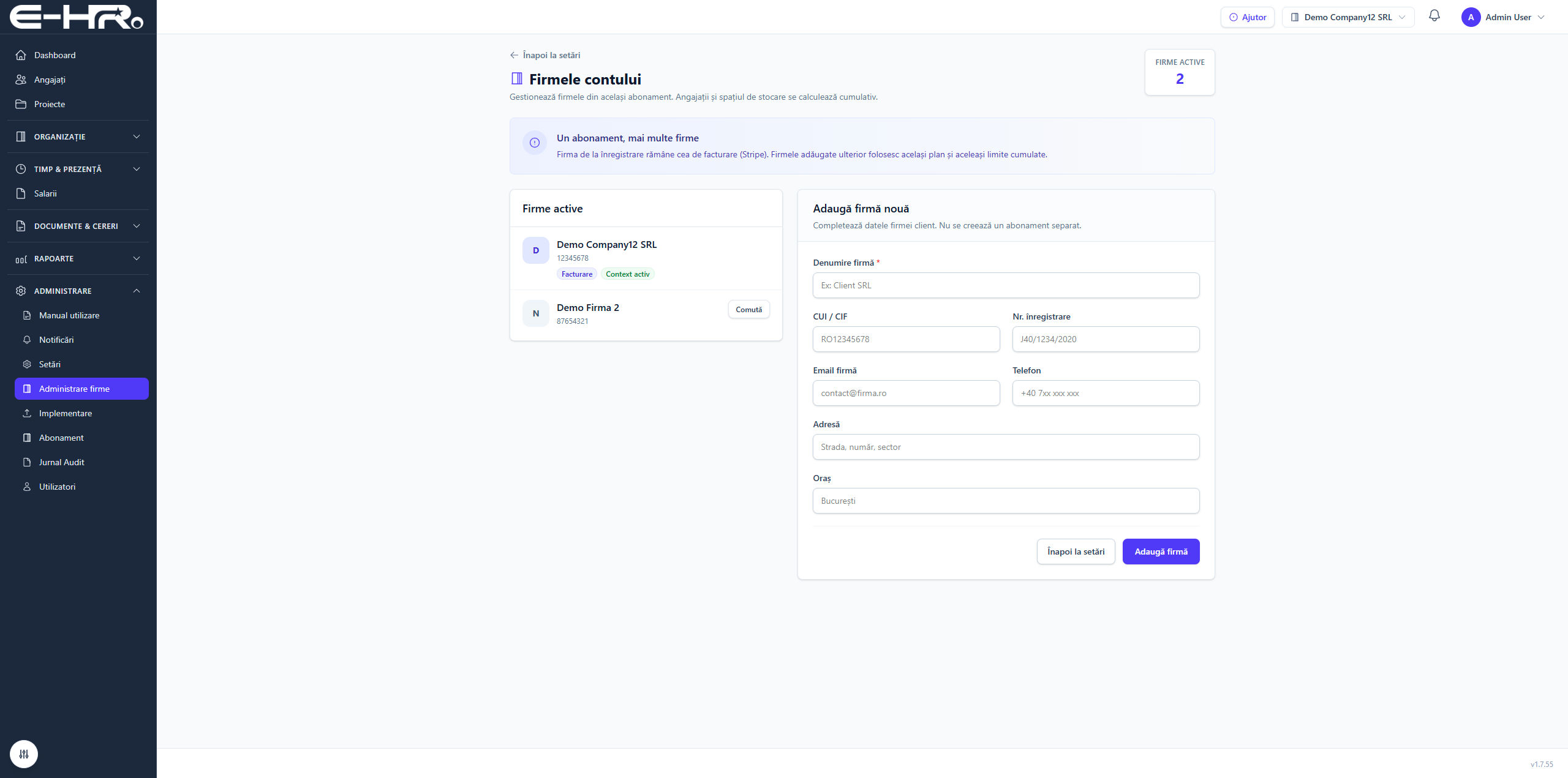Expand the TIMP & PREZENȚĂ section
The image size is (1568, 778).
click(78, 169)
